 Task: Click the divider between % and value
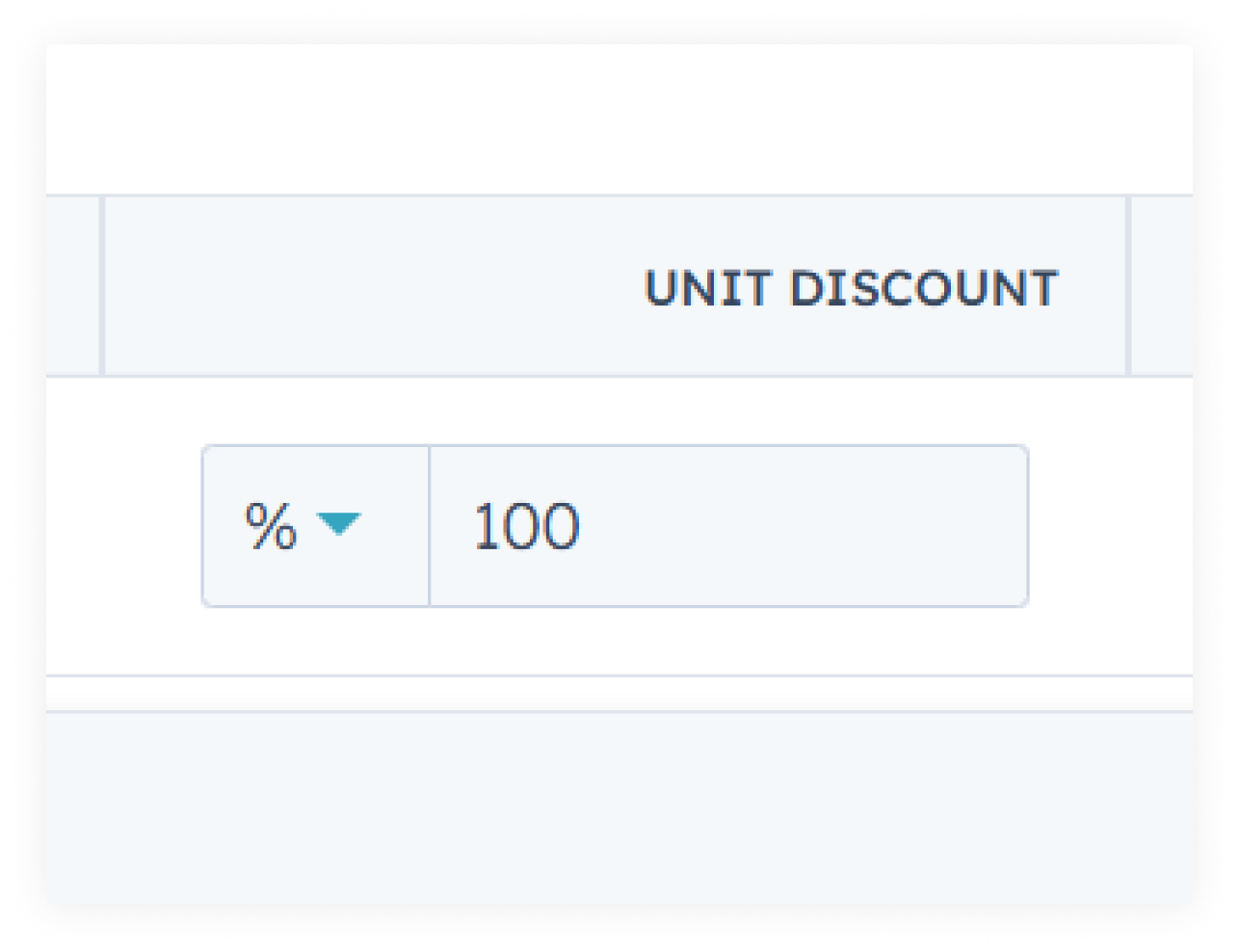tap(430, 525)
